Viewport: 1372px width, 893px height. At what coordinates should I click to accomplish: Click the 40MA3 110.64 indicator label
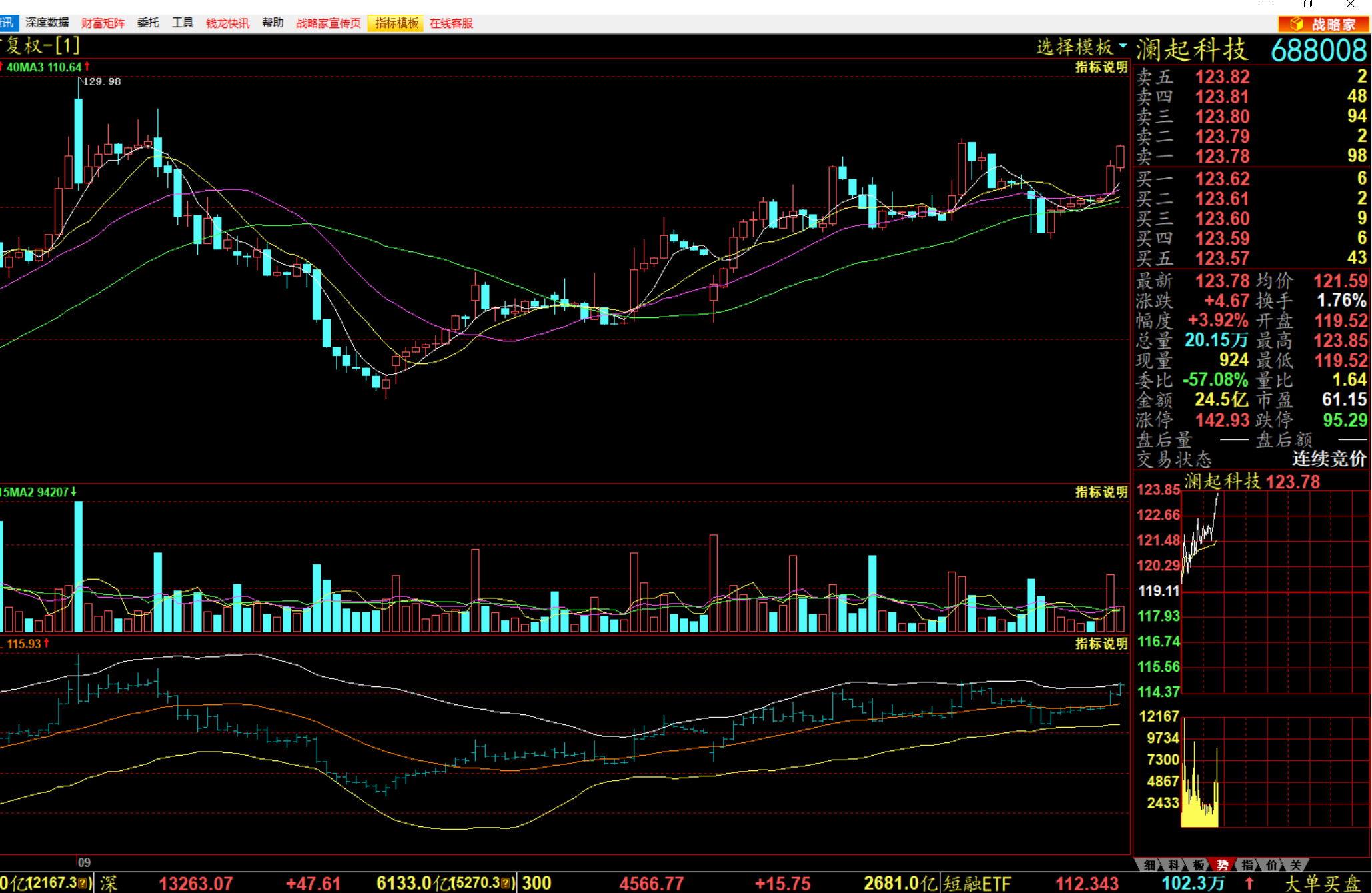[44, 67]
